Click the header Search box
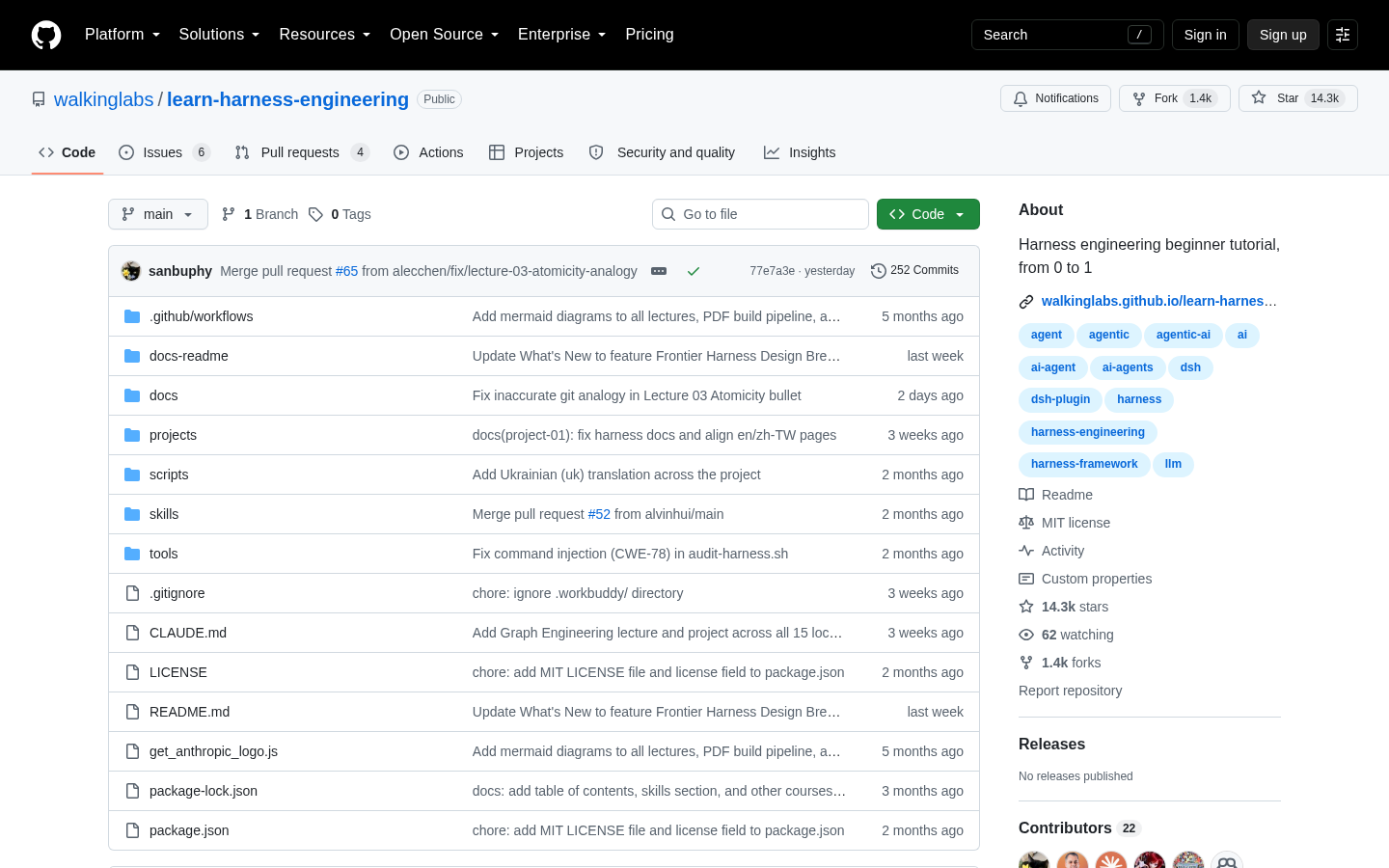1389x868 pixels. [1067, 35]
